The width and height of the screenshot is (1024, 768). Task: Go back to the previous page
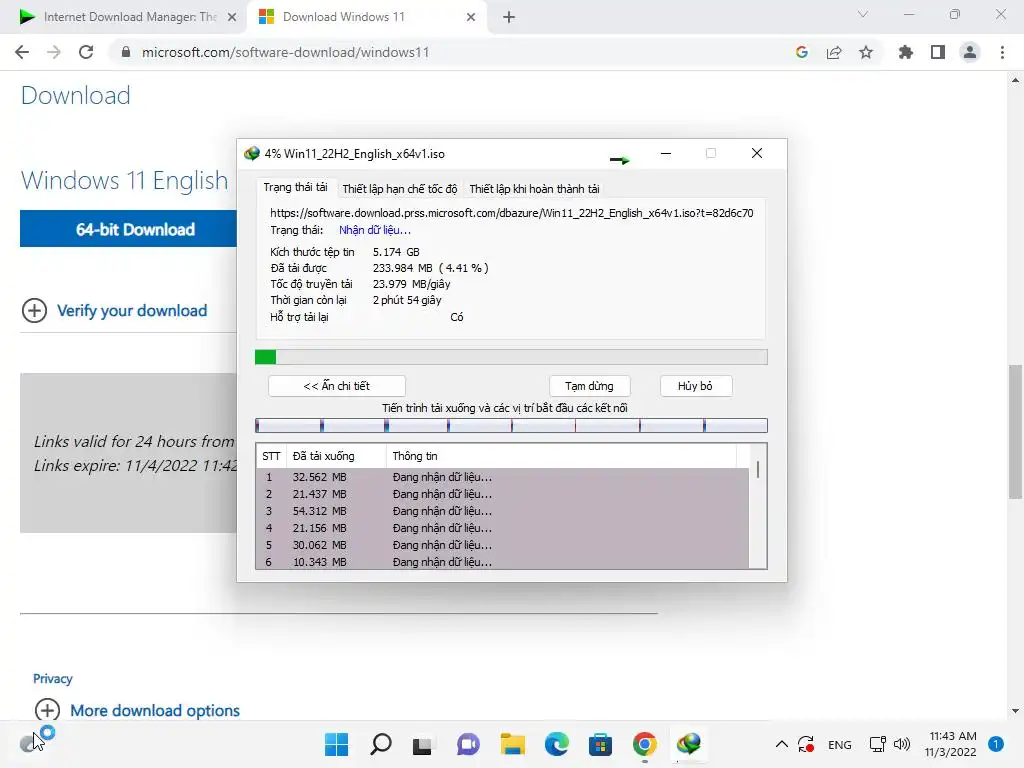pyautogui.click(x=22, y=52)
